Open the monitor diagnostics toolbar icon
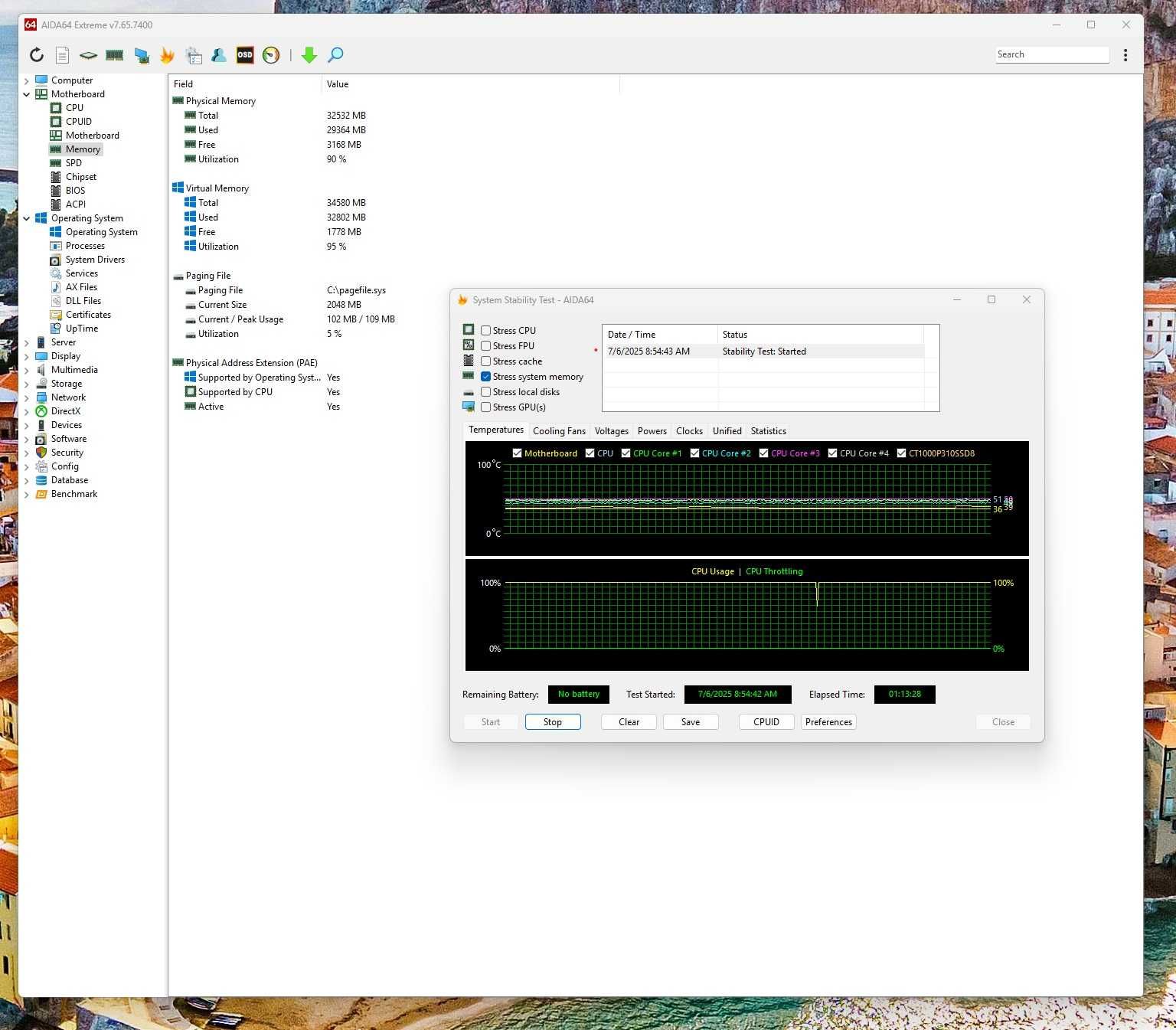 pos(142,55)
